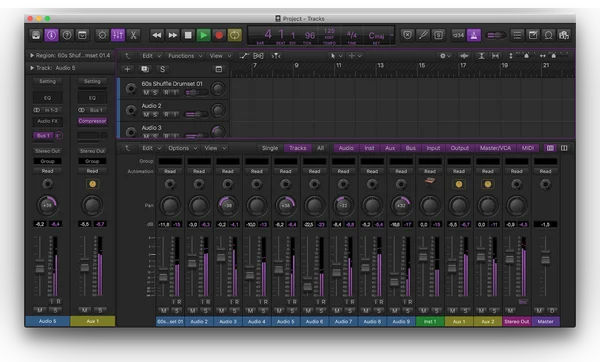
Task: Click the Replace mode button
Action: 408,35
